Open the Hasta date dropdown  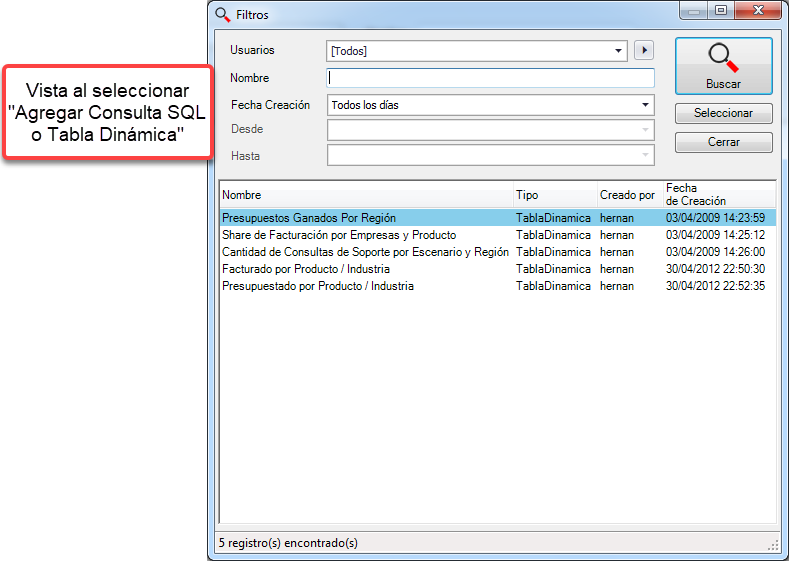[x=490, y=155]
